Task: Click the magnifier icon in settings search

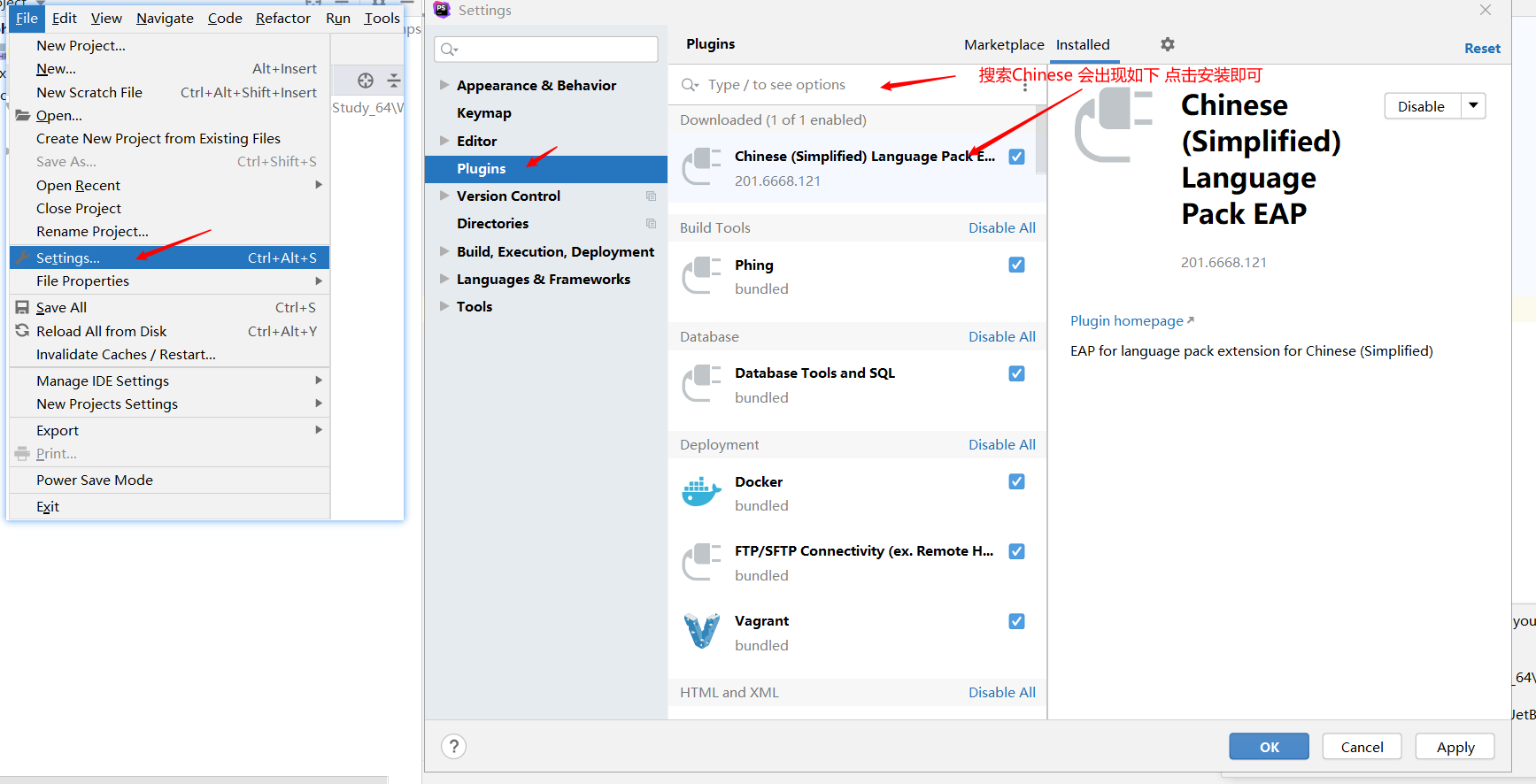Action: (449, 50)
